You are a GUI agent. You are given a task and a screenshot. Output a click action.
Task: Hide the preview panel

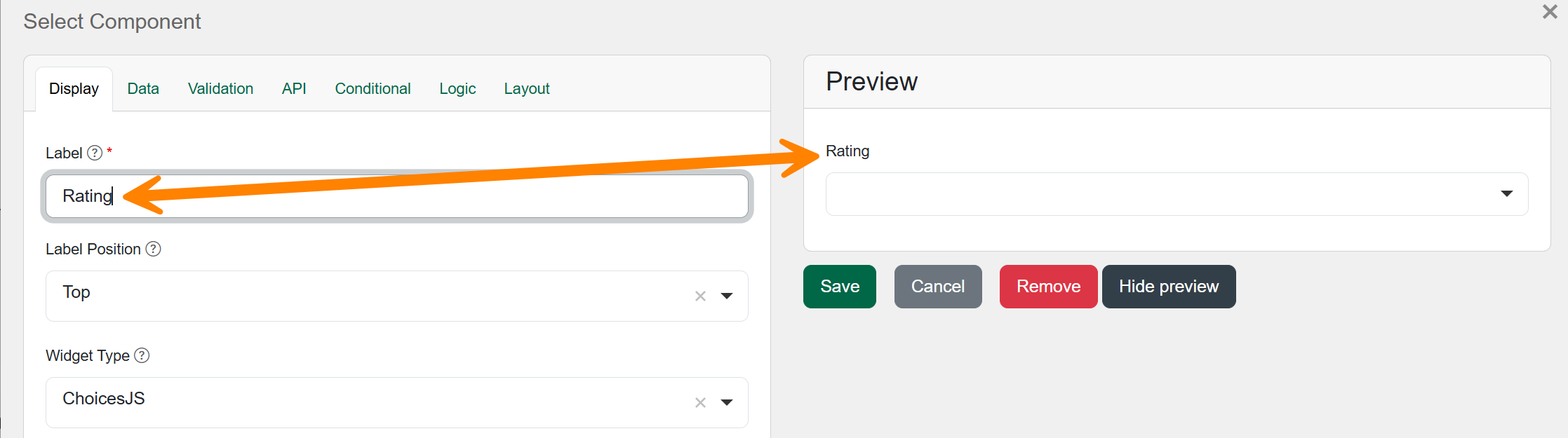click(x=1169, y=287)
